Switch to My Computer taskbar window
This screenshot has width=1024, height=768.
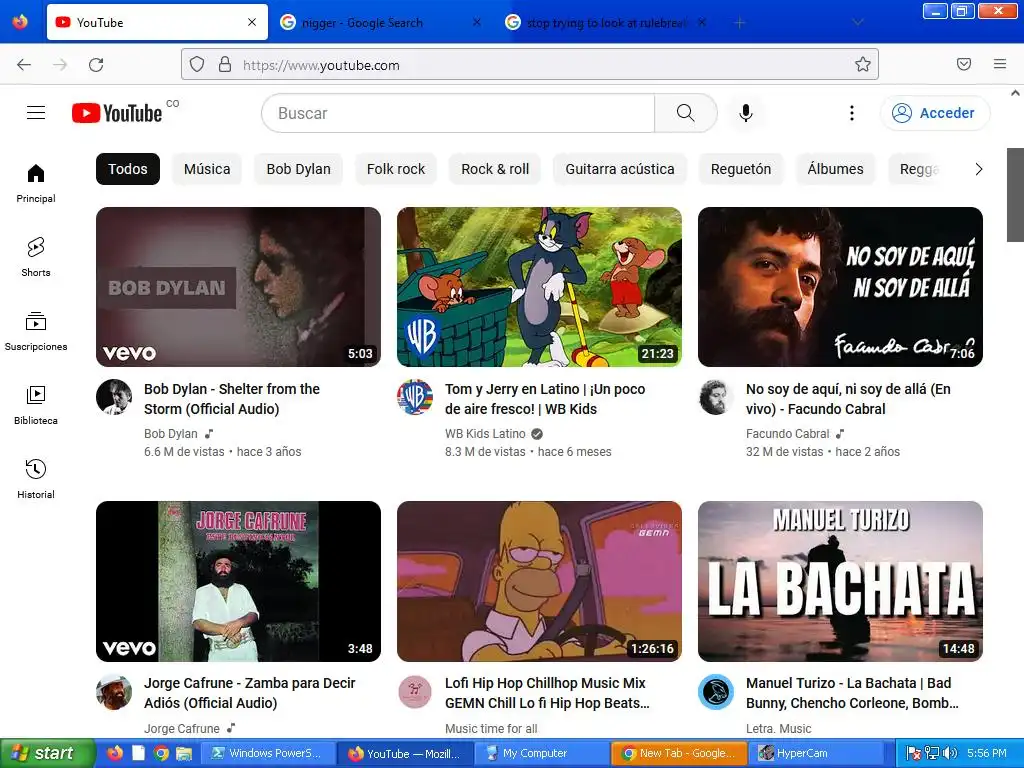click(541, 753)
